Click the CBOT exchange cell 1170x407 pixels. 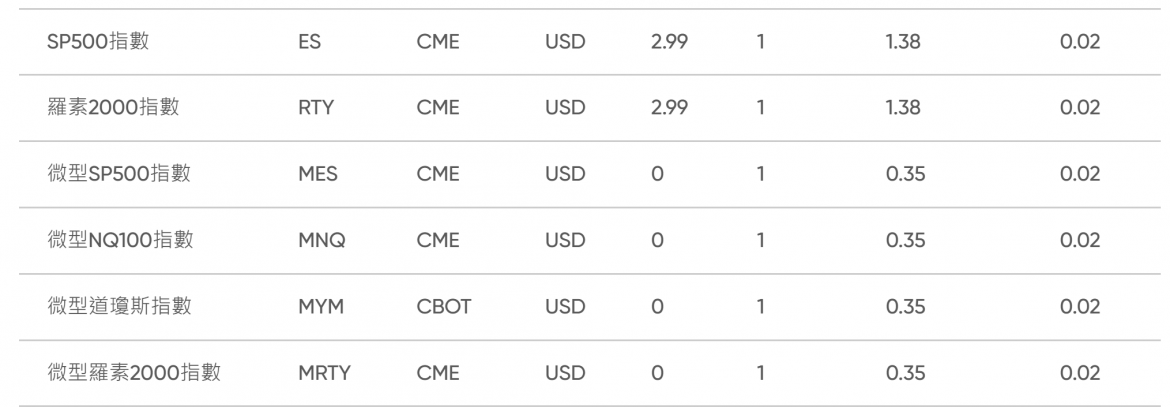(443, 307)
